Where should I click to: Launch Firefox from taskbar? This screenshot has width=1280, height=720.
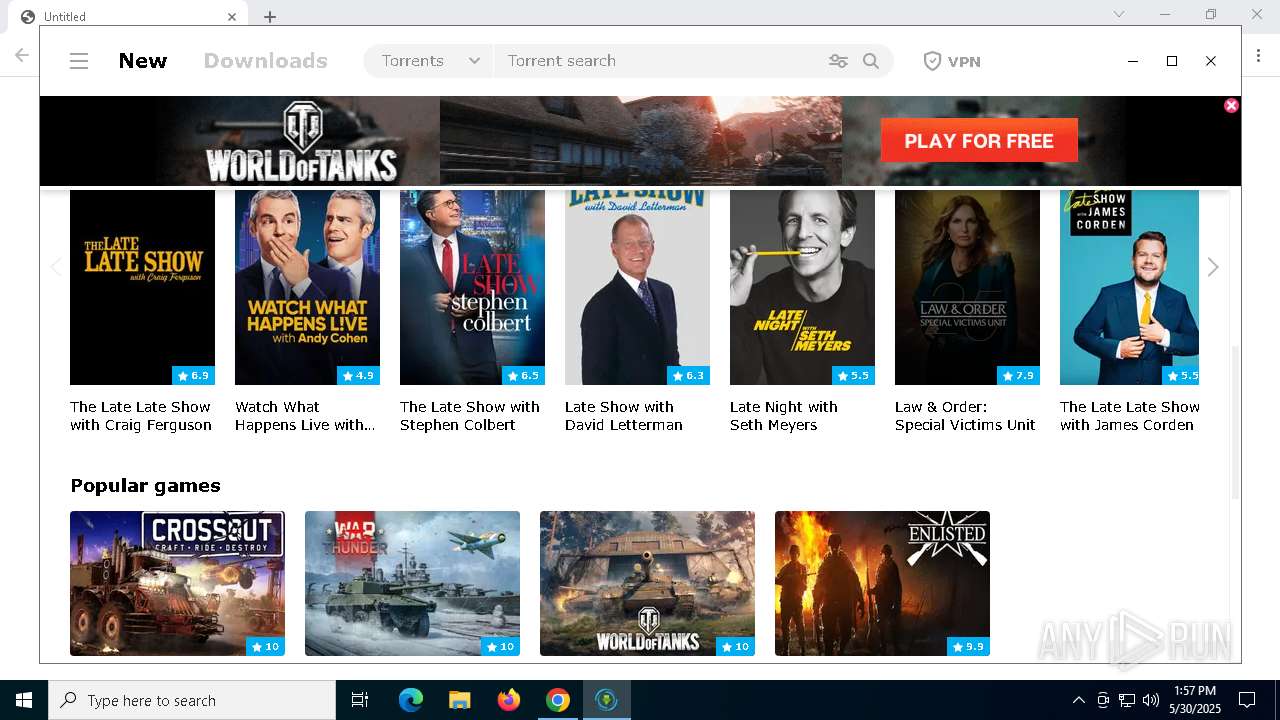click(x=509, y=700)
